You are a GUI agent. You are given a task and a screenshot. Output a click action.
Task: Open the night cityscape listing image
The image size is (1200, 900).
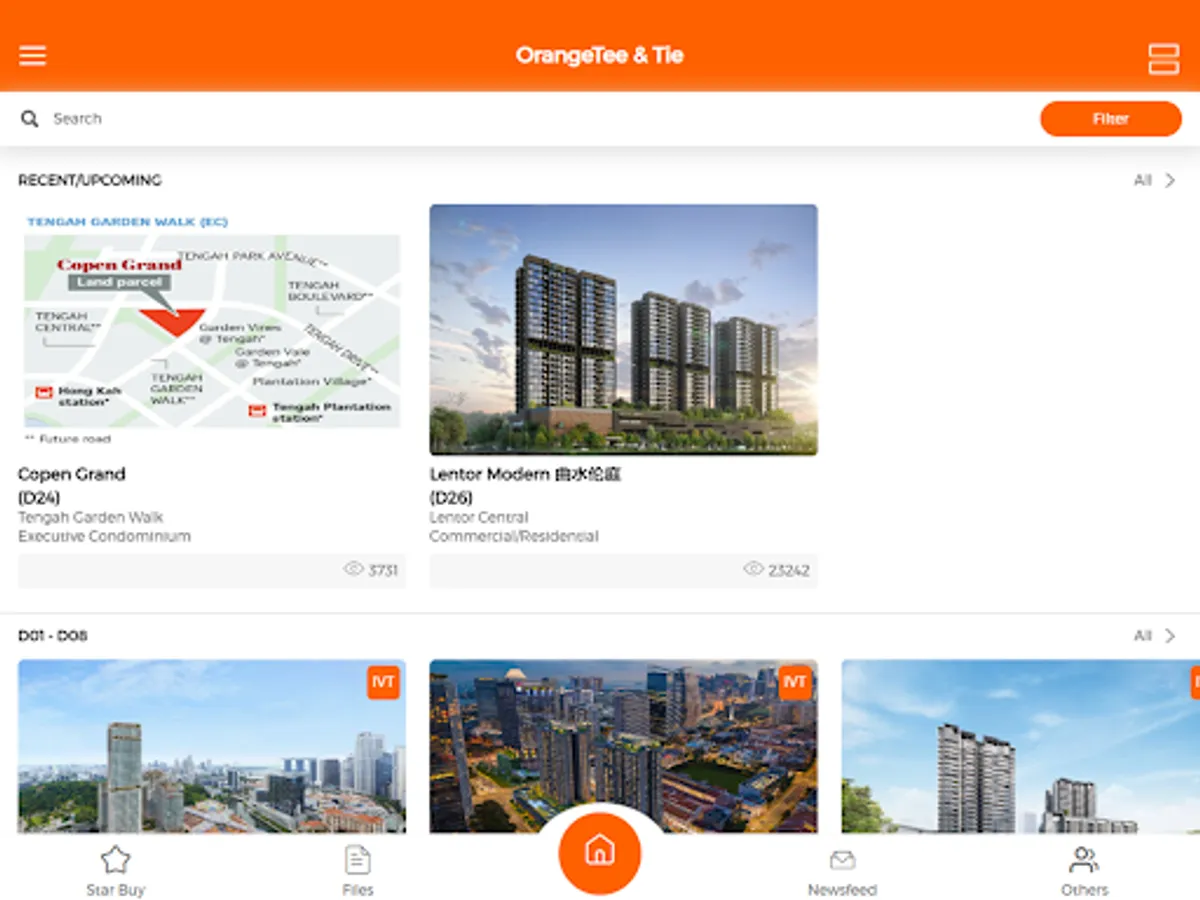click(x=623, y=746)
